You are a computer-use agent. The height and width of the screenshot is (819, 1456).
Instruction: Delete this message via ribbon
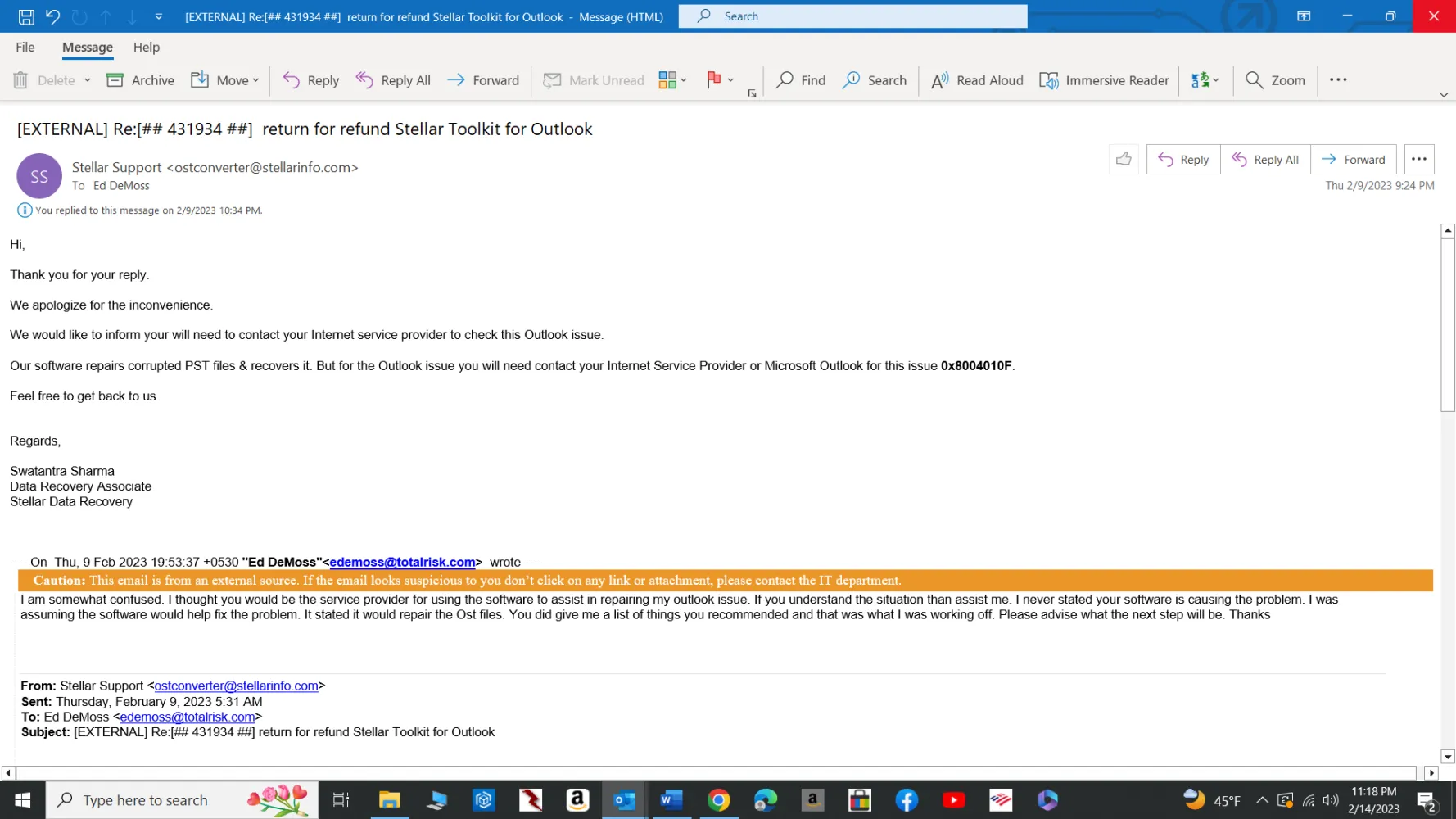(44, 79)
